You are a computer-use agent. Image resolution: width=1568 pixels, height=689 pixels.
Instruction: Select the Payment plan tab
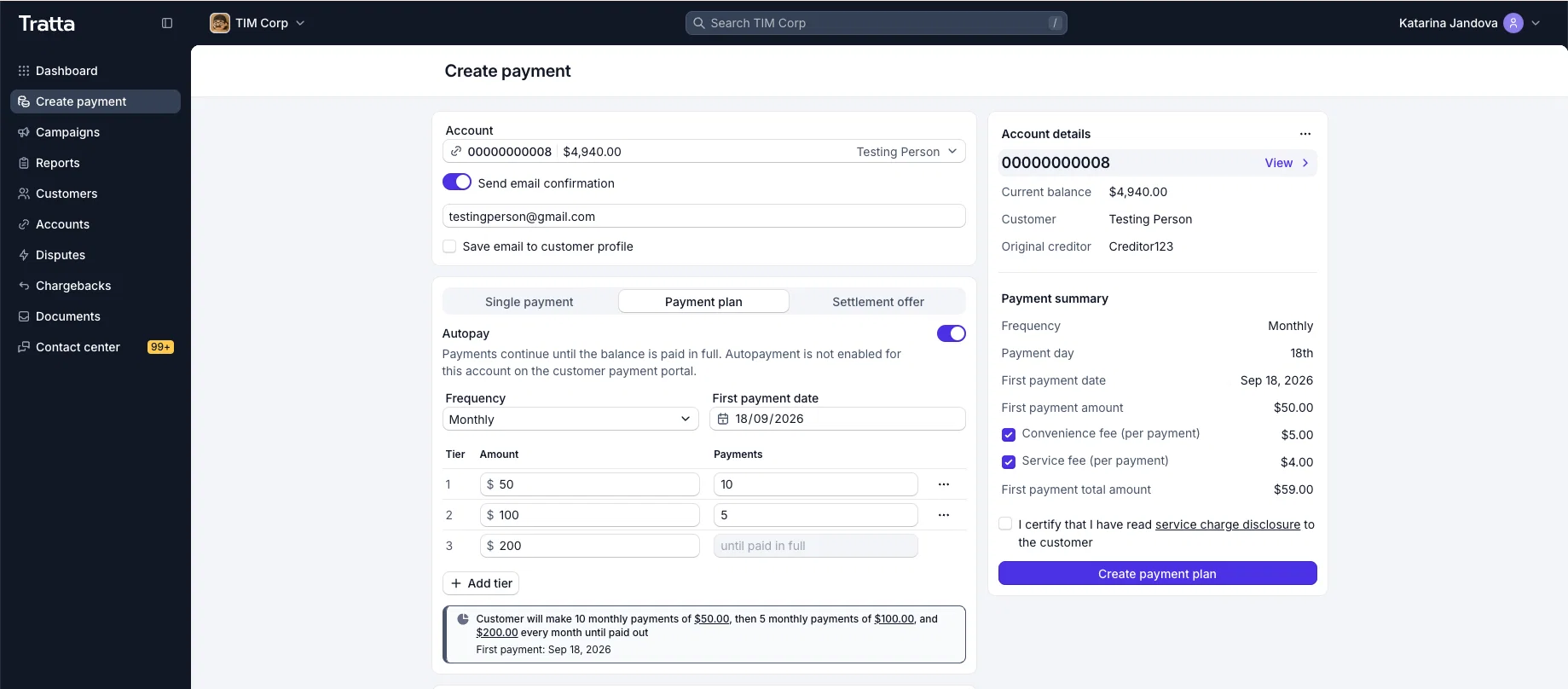click(703, 302)
